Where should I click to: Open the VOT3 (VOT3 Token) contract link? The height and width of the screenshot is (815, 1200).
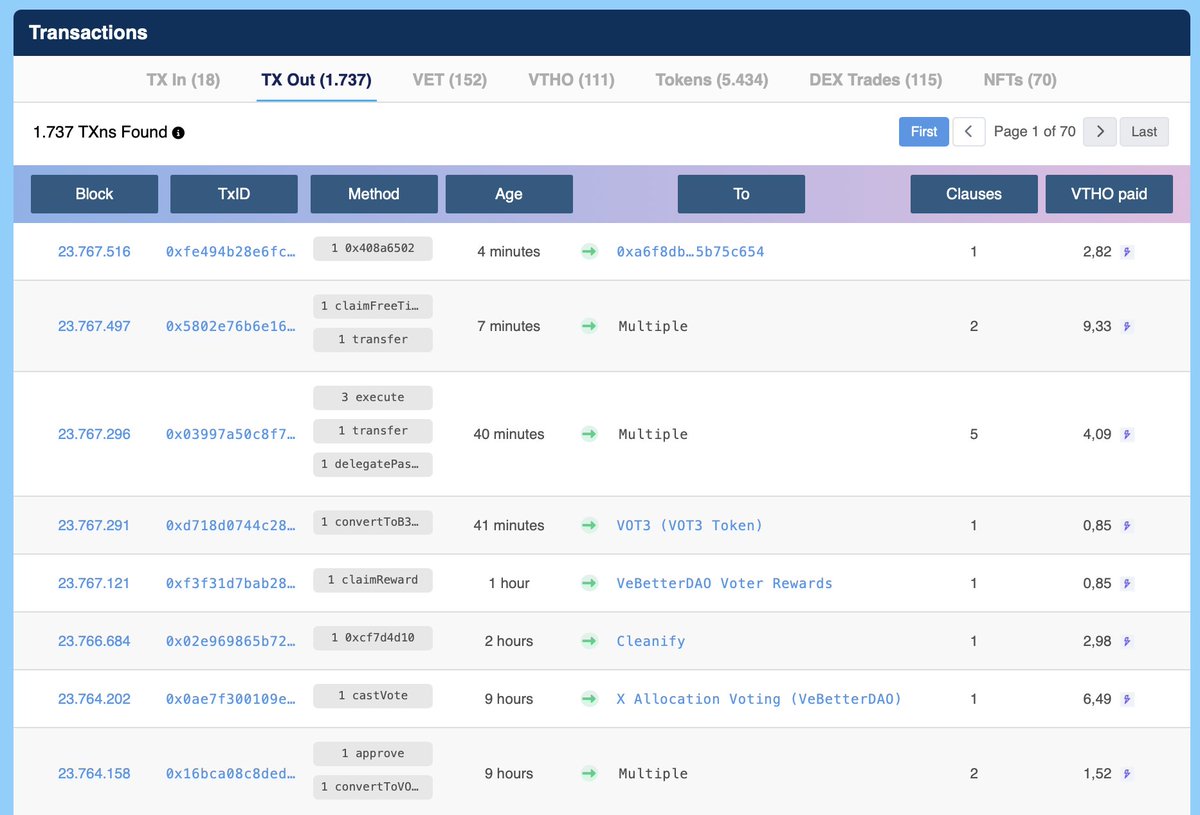point(690,525)
